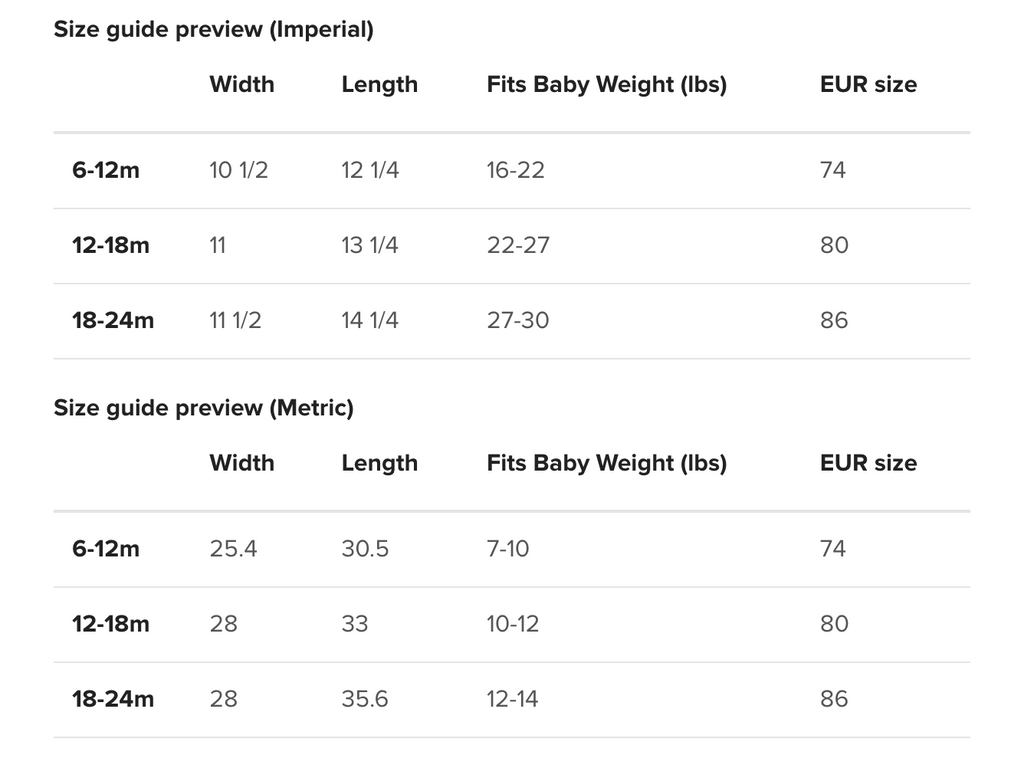Click the 13 1/4 length value
Image resolution: width=1024 pixels, height=768 pixels.
click(x=370, y=245)
